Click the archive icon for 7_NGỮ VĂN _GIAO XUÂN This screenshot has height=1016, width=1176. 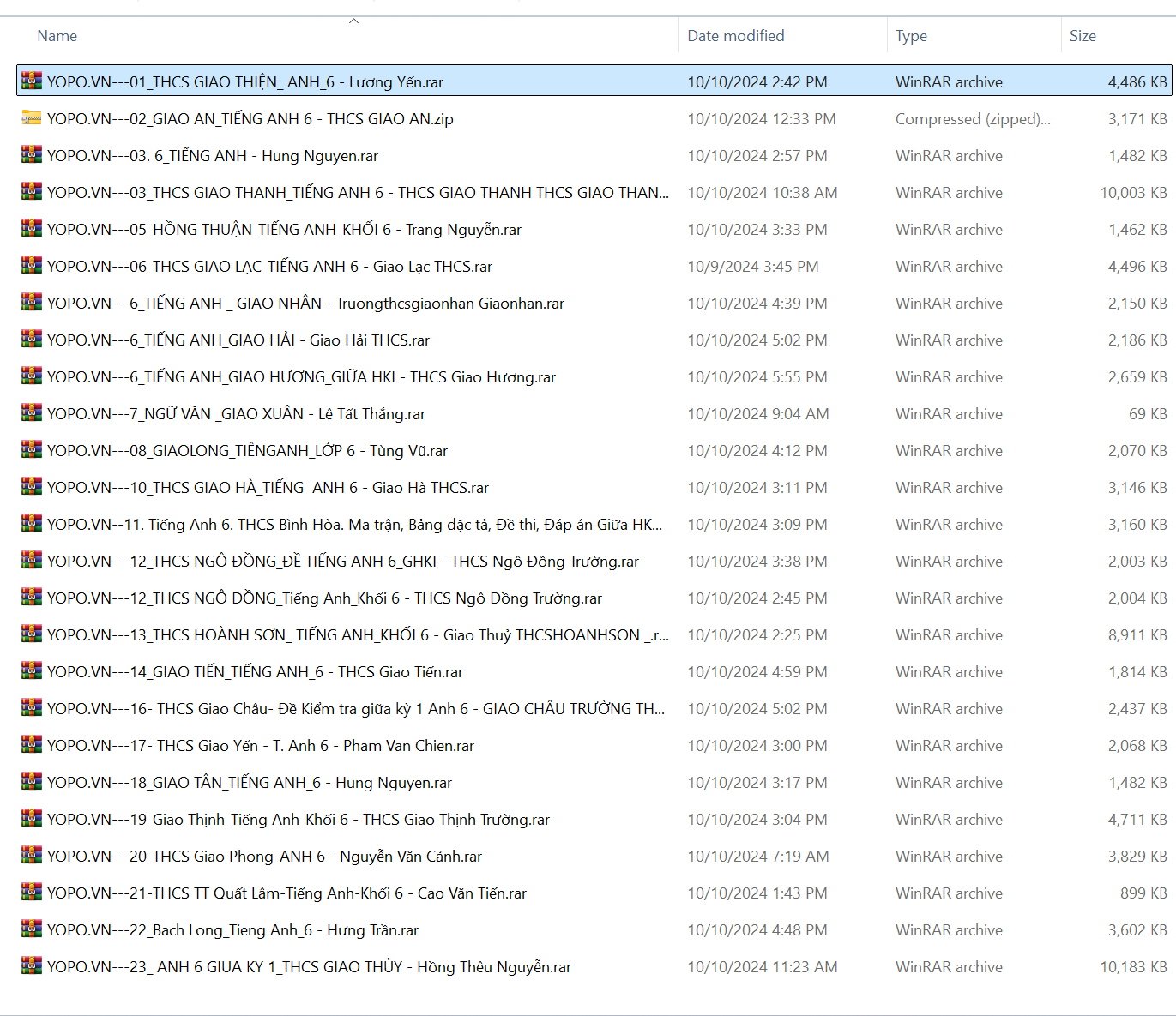click(x=32, y=413)
